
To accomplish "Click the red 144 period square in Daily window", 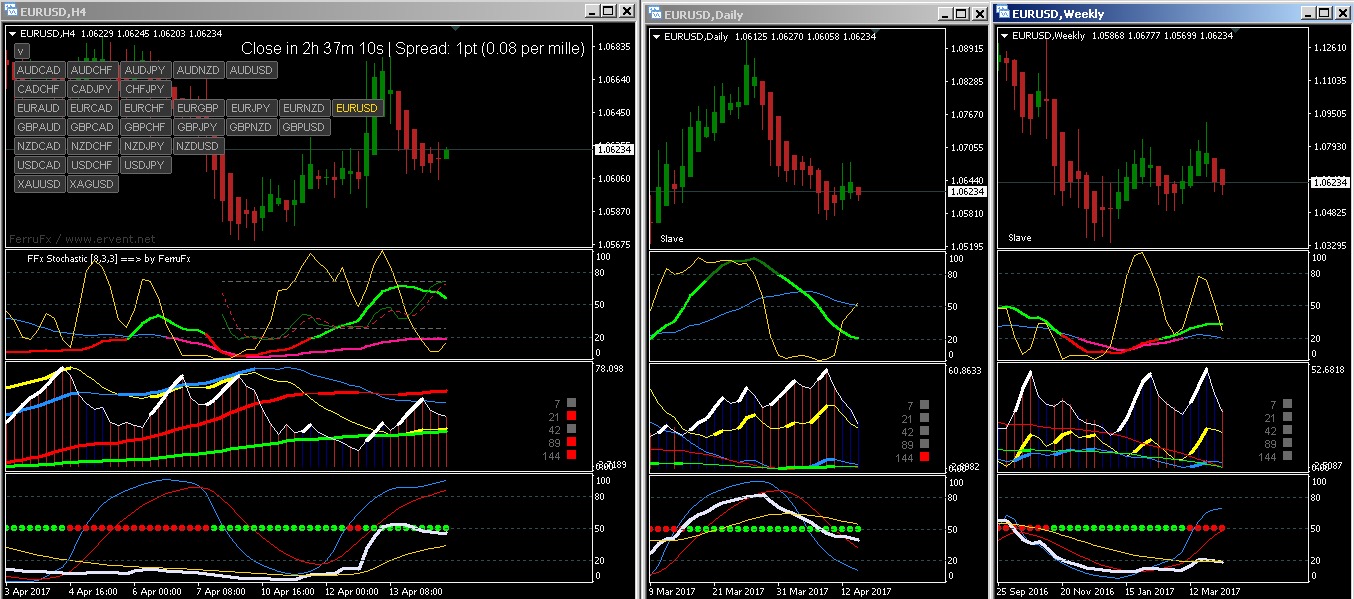I will (x=923, y=457).
